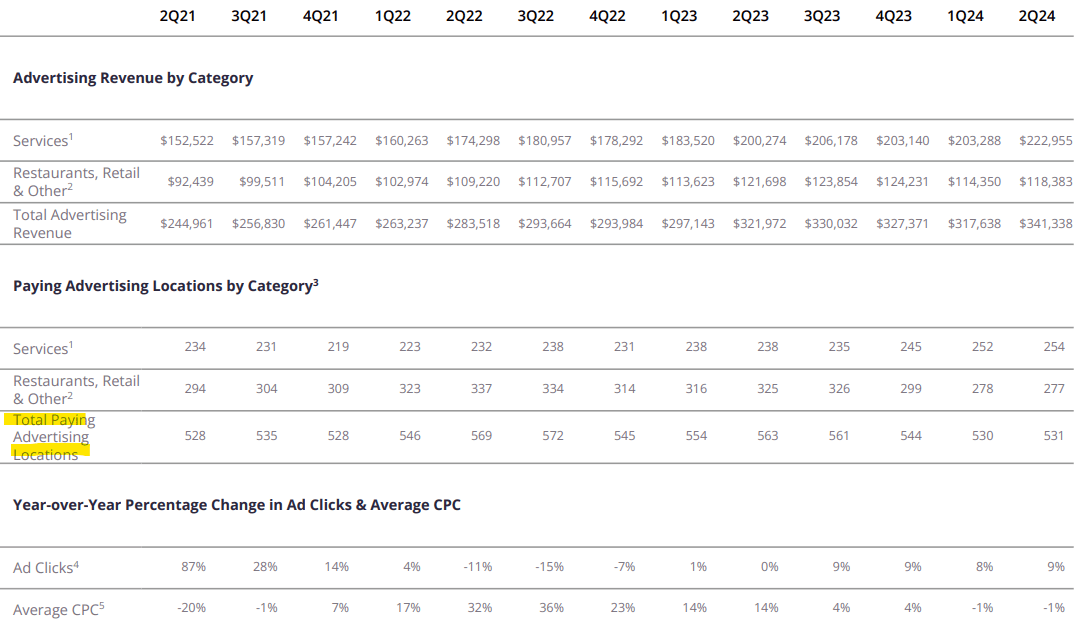Click Paying Advertising Locations by Category heading
This screenshot has height=619, width=1078.
pos(165,286)
